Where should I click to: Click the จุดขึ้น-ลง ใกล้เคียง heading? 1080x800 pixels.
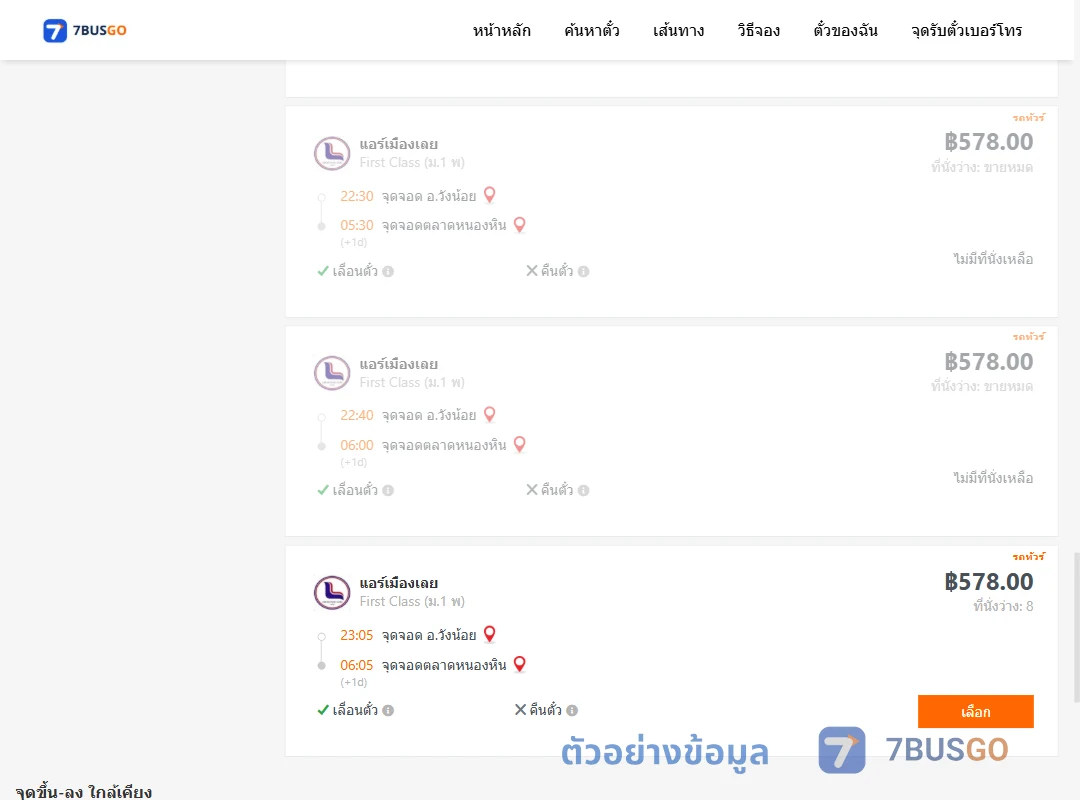coord(83,792)
